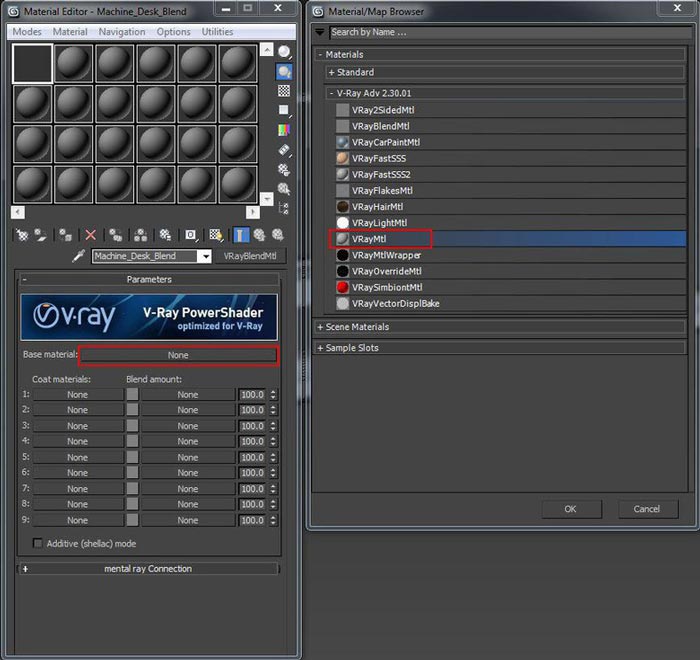The height and width of the screenshot is (660, 700).
Task: Select VRayLightMtl in the list
Action: click(x=511, y=223)
